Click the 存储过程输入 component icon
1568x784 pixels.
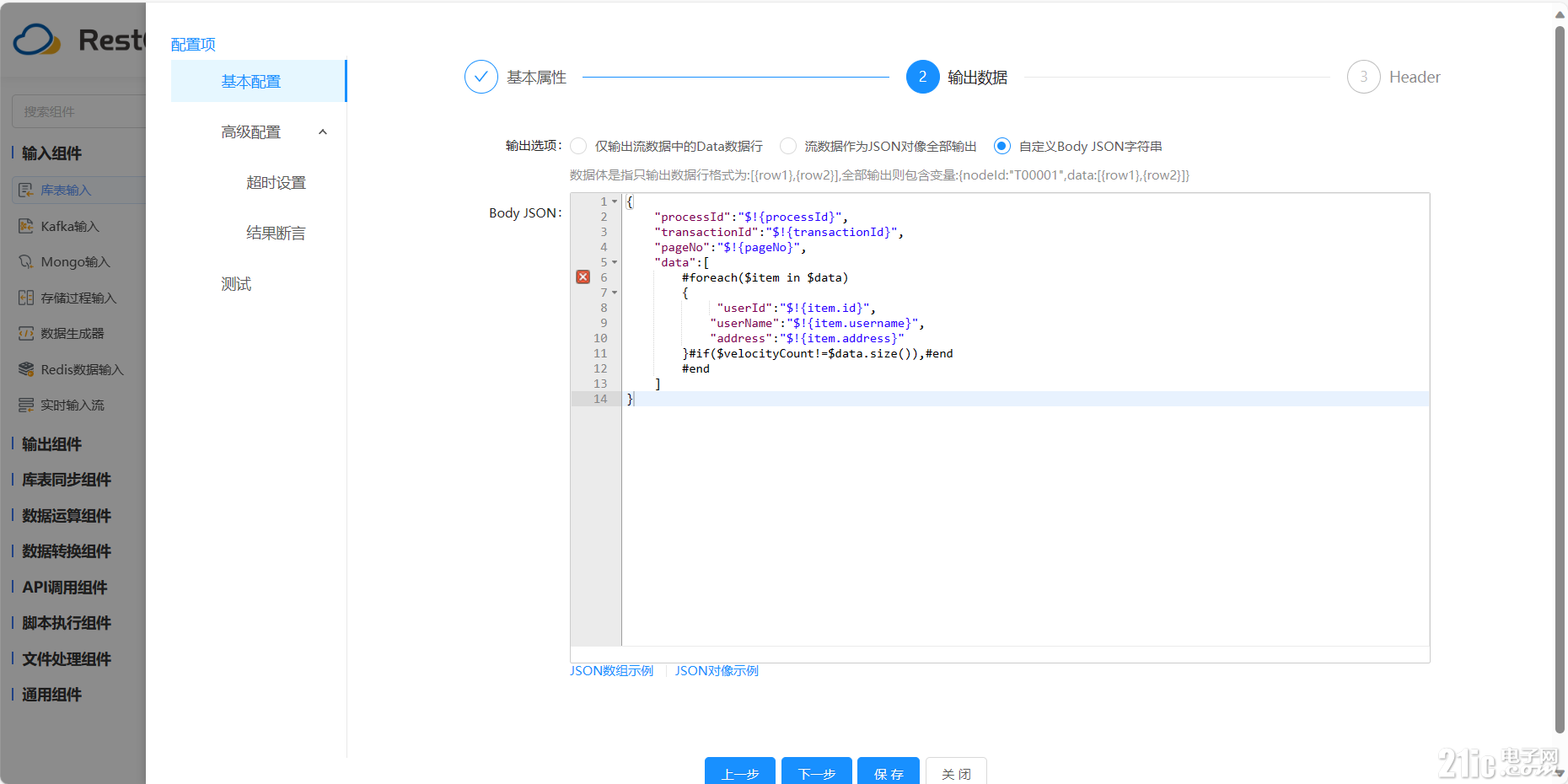pyautogui.click(x=26, y=298)
